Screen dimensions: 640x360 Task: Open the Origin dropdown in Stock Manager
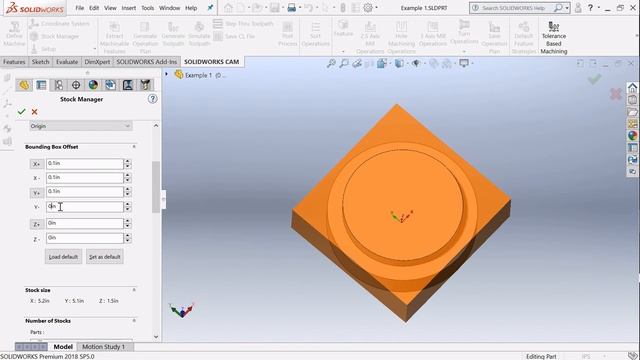click(80, 126)
